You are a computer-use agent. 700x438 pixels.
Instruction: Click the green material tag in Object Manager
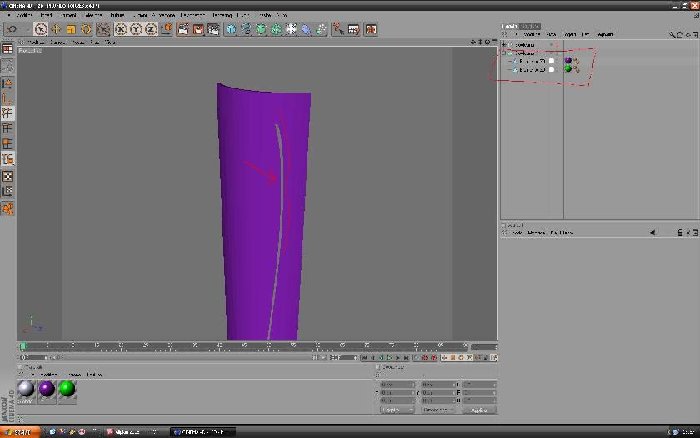[x=568, y=69]
